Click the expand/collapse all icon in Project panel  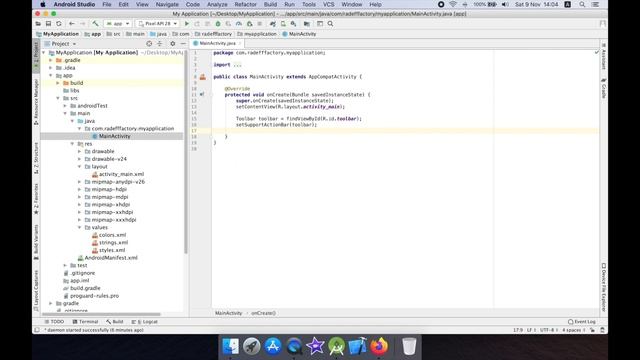click(x=160, y=43)
